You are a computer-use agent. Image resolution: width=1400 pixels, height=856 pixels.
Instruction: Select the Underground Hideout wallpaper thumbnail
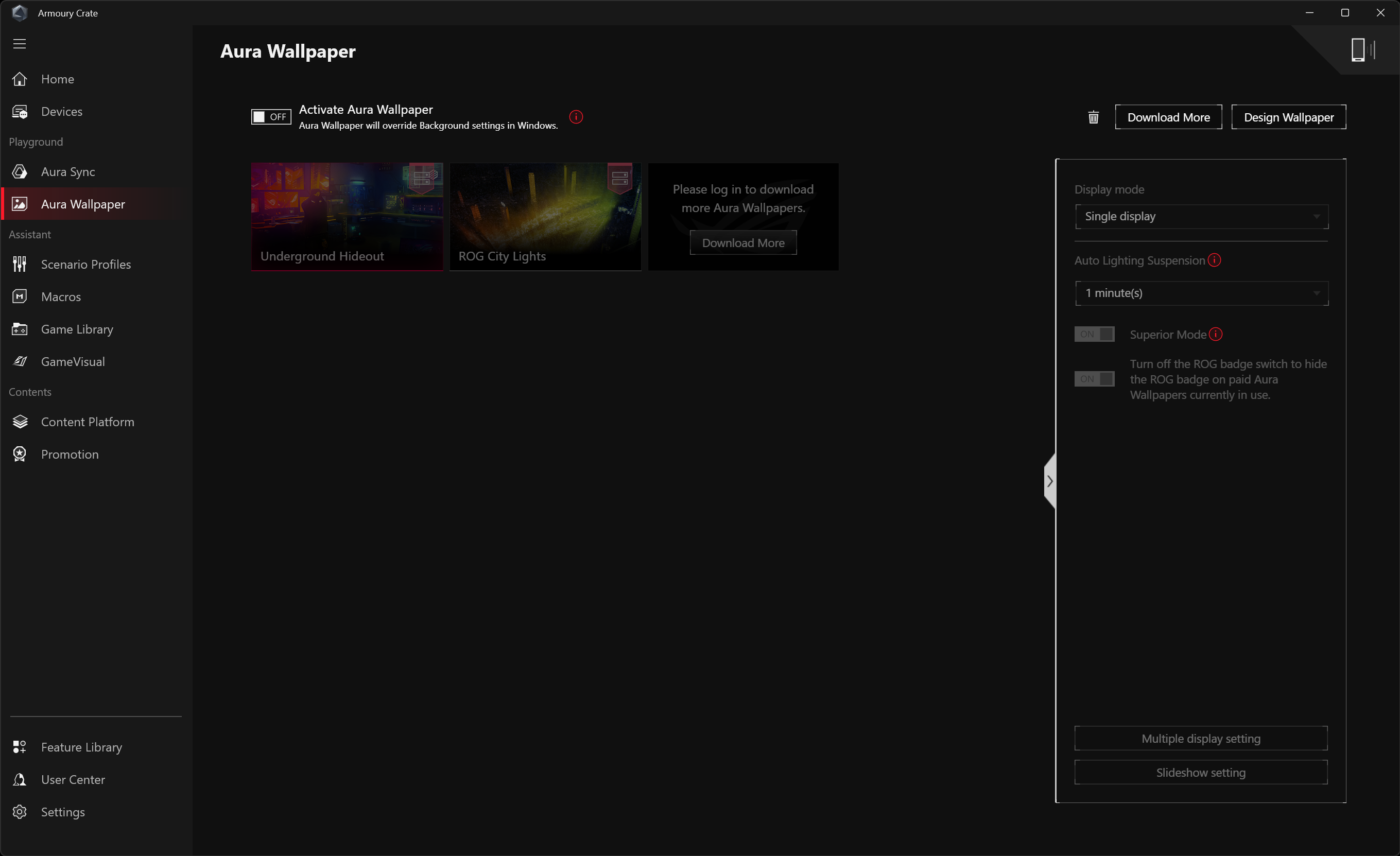click(347, 216)
